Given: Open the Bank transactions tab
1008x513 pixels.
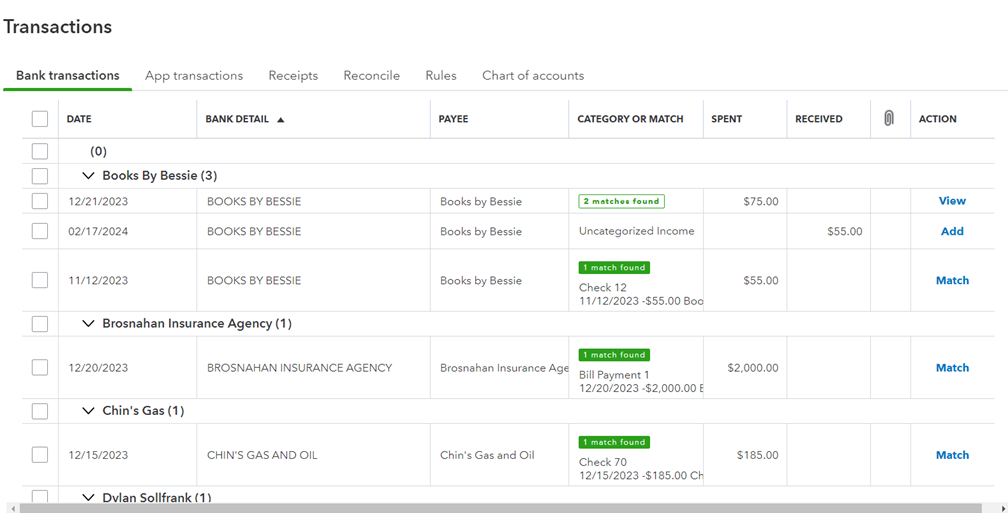Looking at the screenshot, I should pos(68,75).
